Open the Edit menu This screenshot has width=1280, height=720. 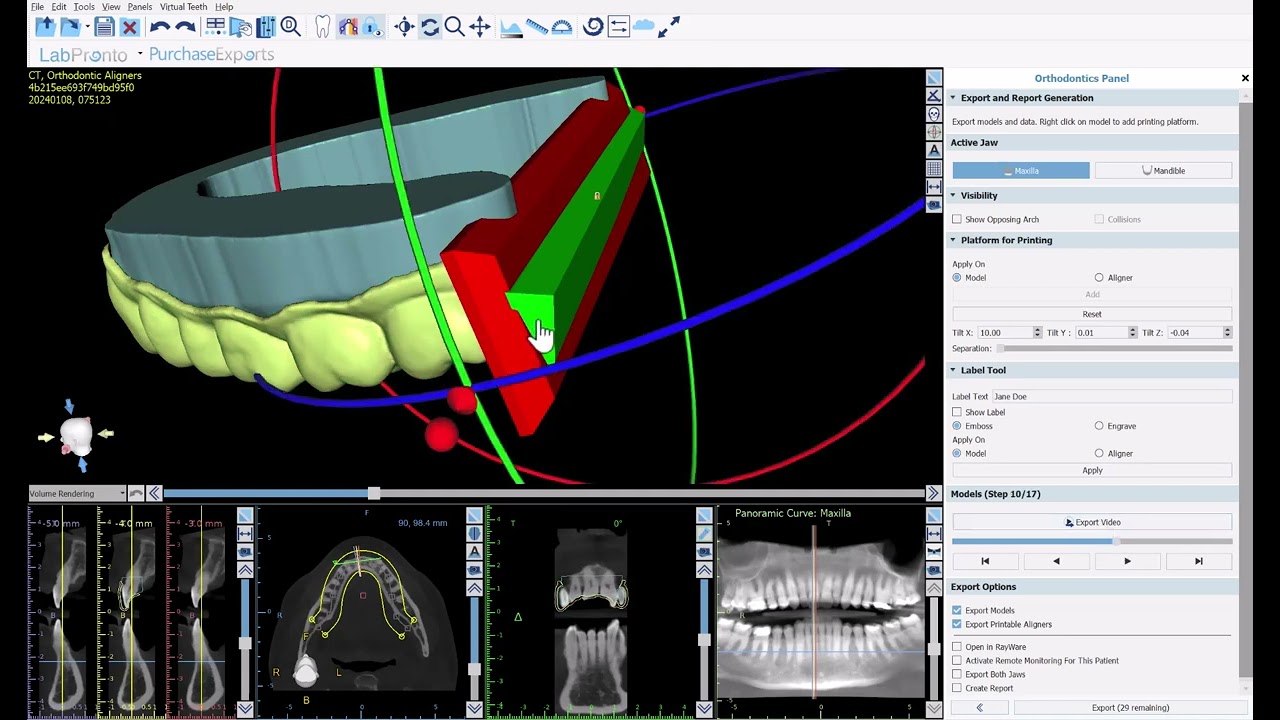[x=59, y=7]
